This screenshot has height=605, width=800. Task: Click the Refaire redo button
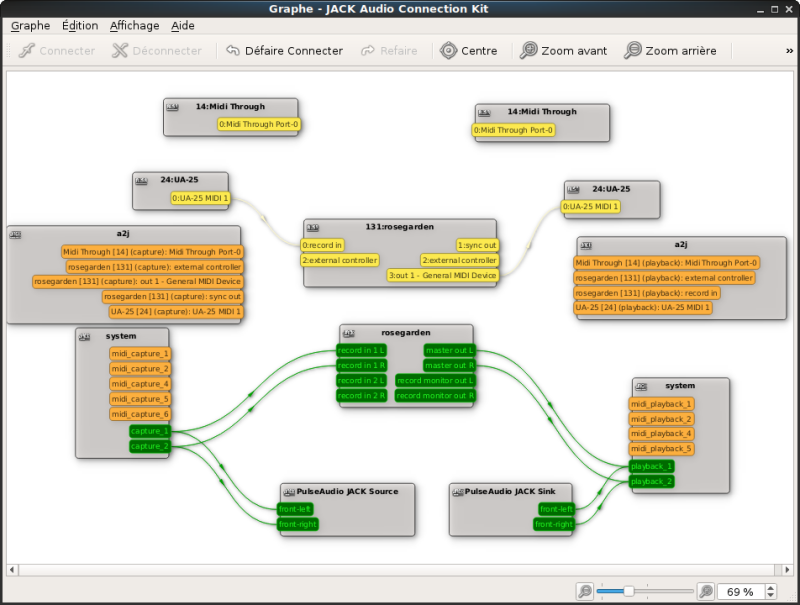click(389, 51)
